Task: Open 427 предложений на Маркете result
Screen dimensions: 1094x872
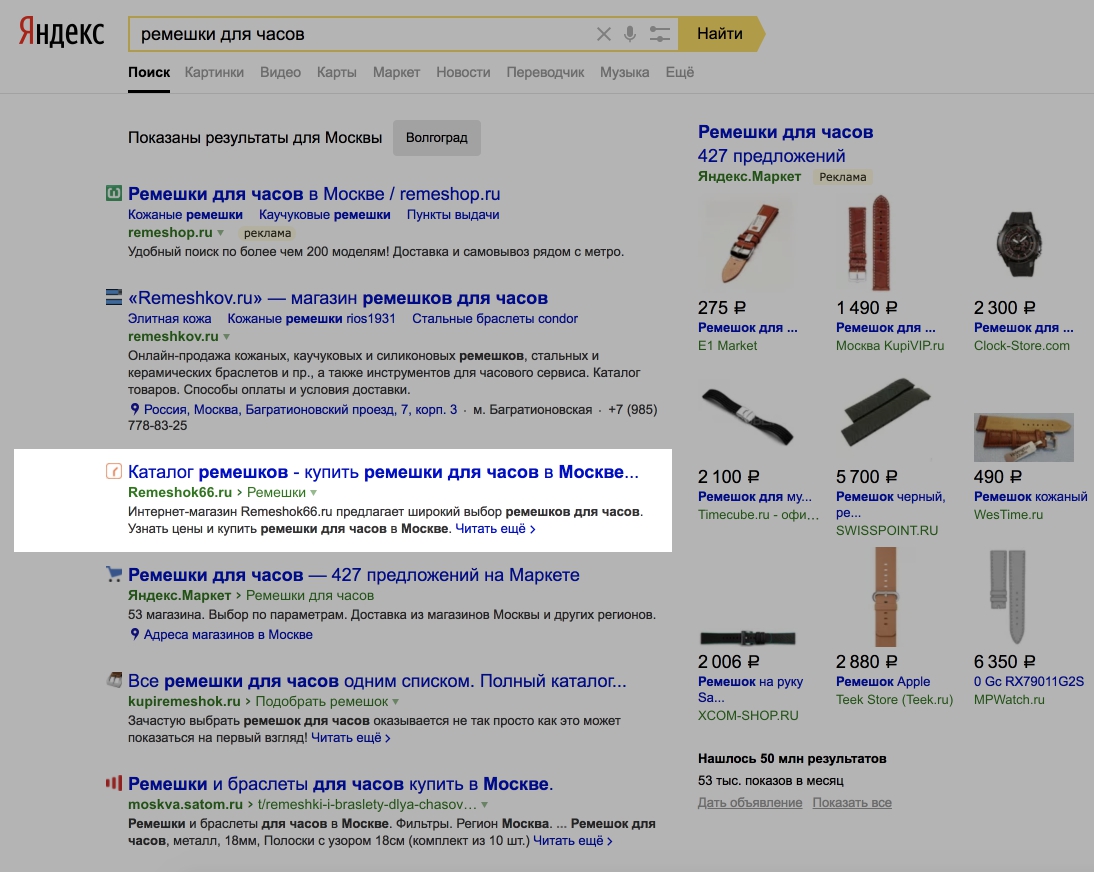Action: pyautogui.click(x=354, y=575)
